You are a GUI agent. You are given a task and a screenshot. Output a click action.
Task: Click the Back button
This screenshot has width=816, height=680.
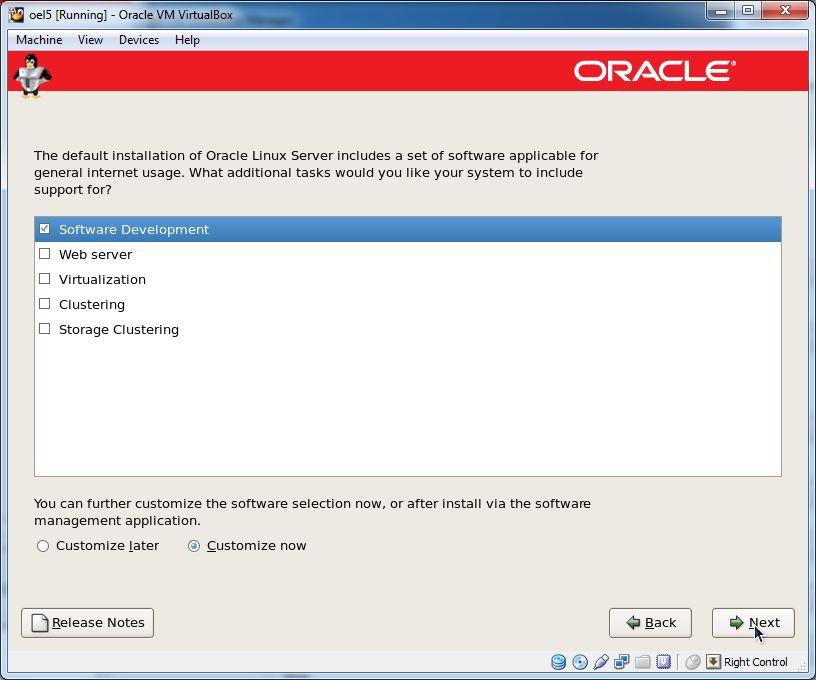650,623
